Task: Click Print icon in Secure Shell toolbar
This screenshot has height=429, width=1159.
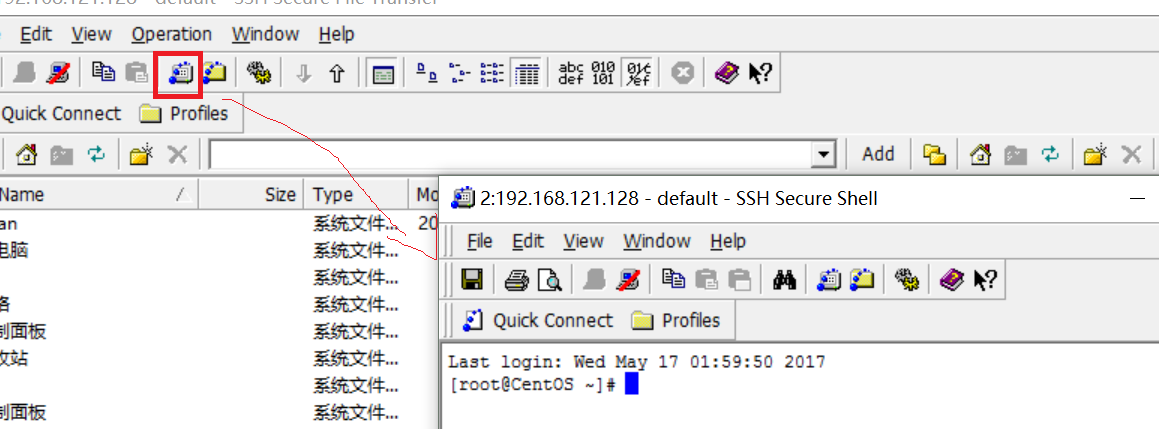Action: (x=517, y=280)
